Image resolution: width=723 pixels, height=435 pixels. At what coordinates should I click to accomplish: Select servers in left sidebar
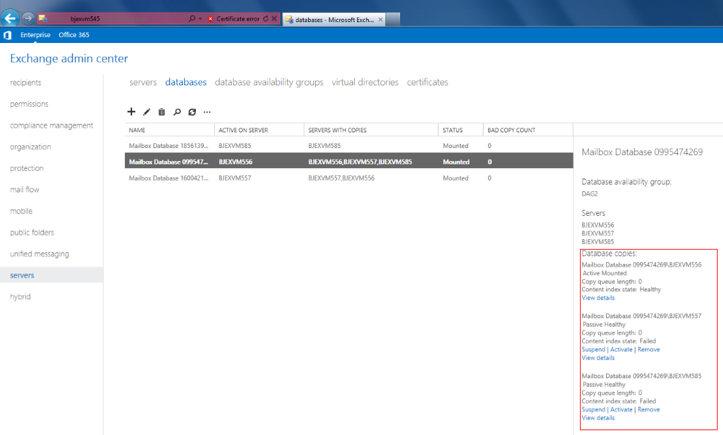click(x=51, y=275)
